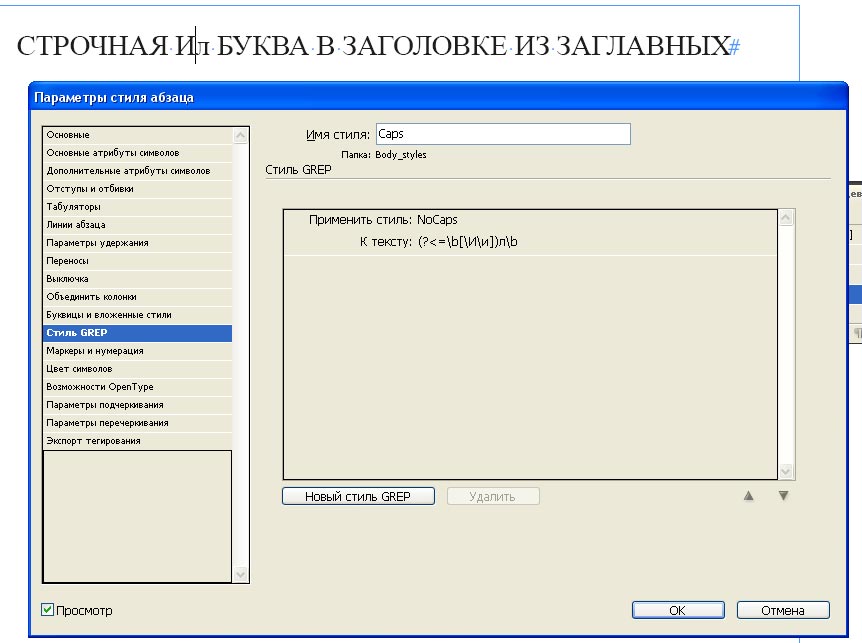The image size is (862, 643).
Task: Click the word ЗАГЛАВНЫХ in document heading
Action: 643,46
